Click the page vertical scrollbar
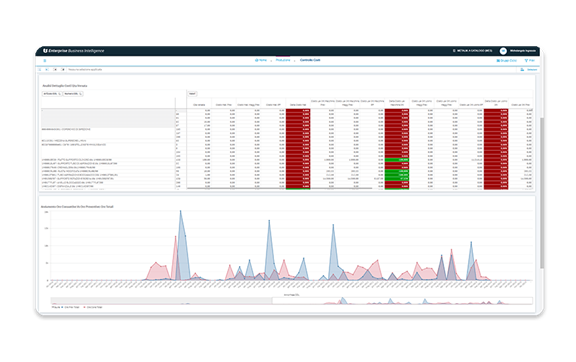 click(x=542, y=193)
